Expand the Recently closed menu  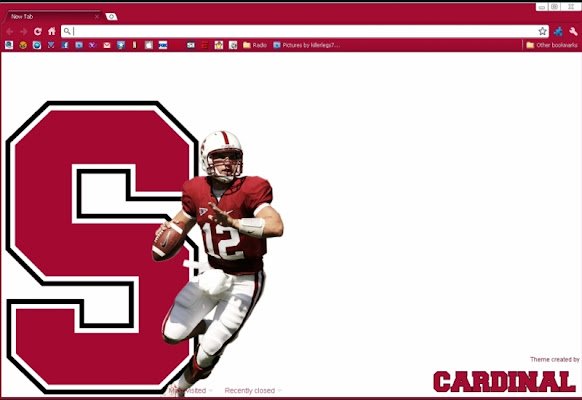[x=253, y=391]
